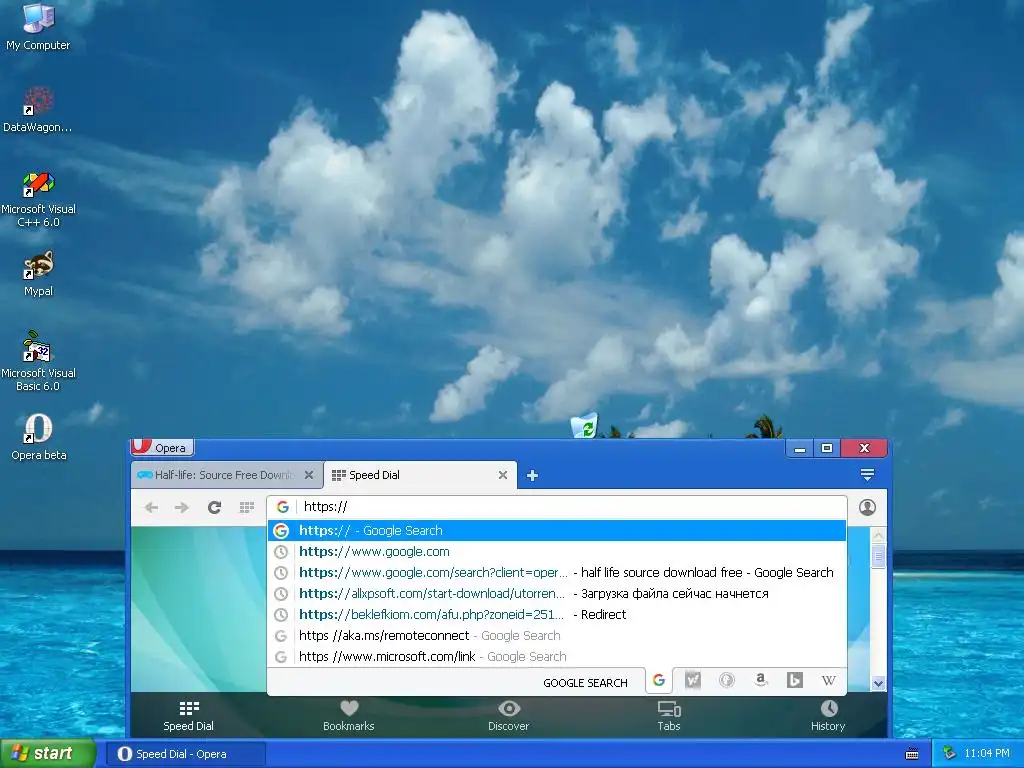Open Tabs in the bottom bar
Viewport: 1024px width, 768px height.
pos(669,716)
